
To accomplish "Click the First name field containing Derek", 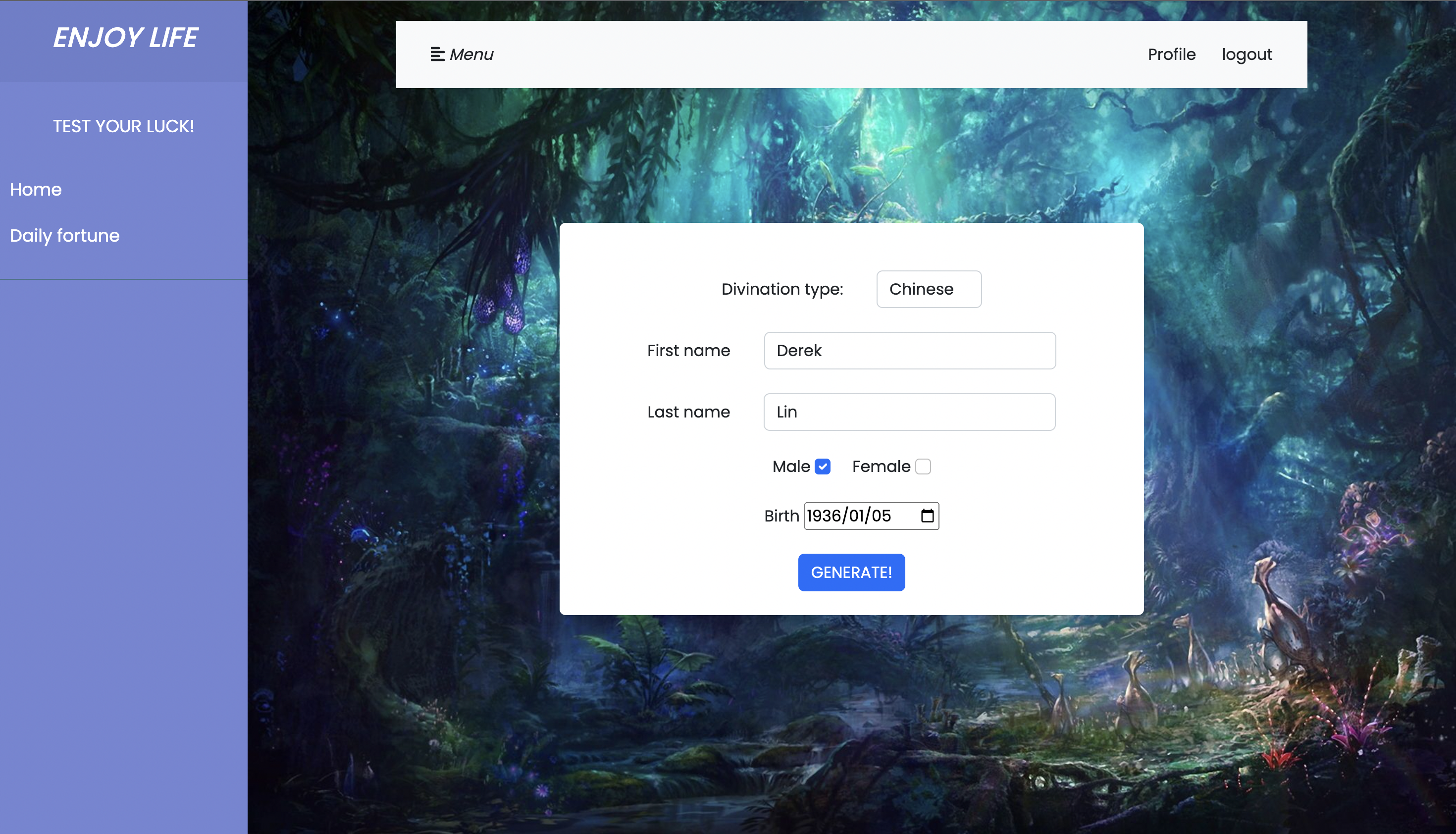I will click(910, 351).
